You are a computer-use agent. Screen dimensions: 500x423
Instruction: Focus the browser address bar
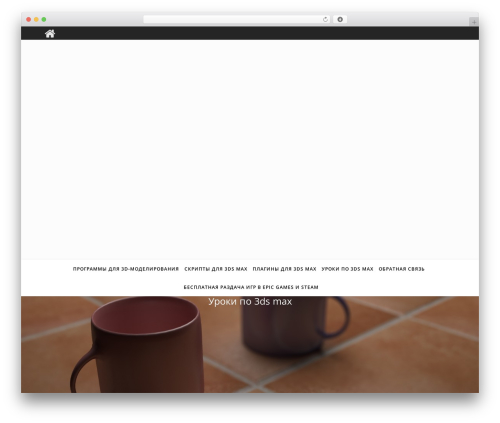tap(237, 19)
